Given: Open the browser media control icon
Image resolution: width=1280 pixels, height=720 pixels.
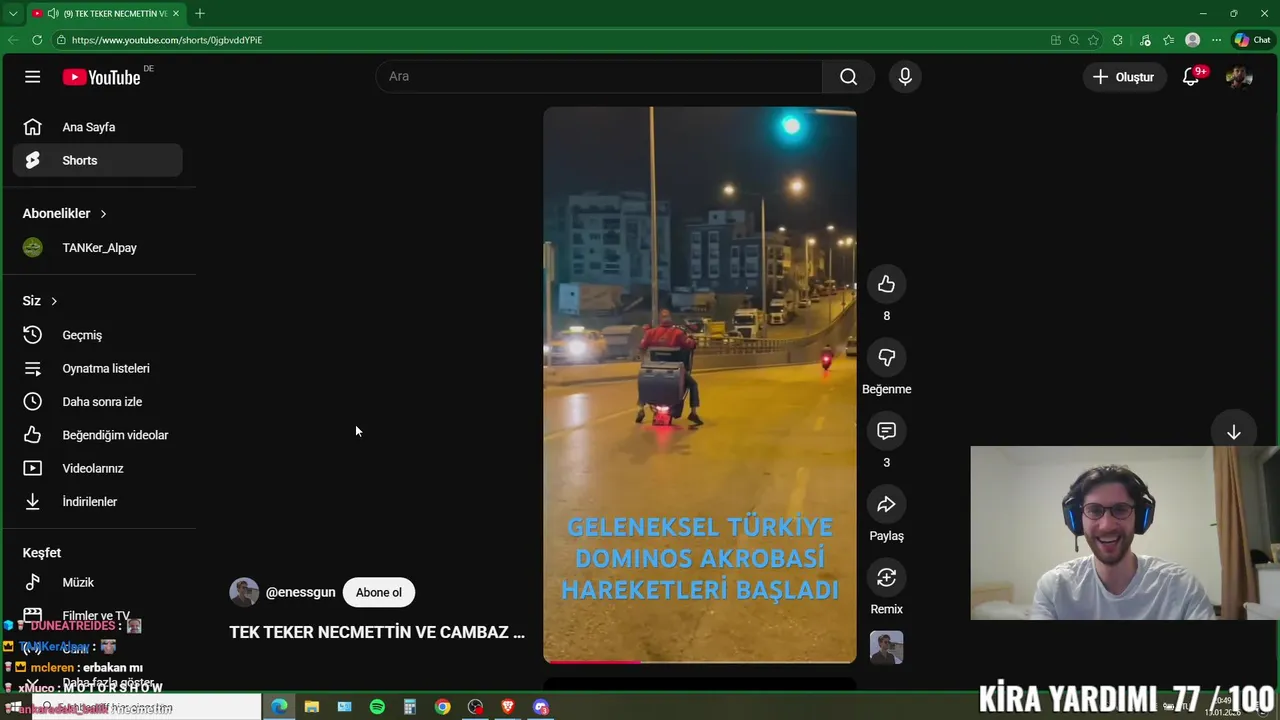Looking at the screenshot, I should (x=1145, y=40).
